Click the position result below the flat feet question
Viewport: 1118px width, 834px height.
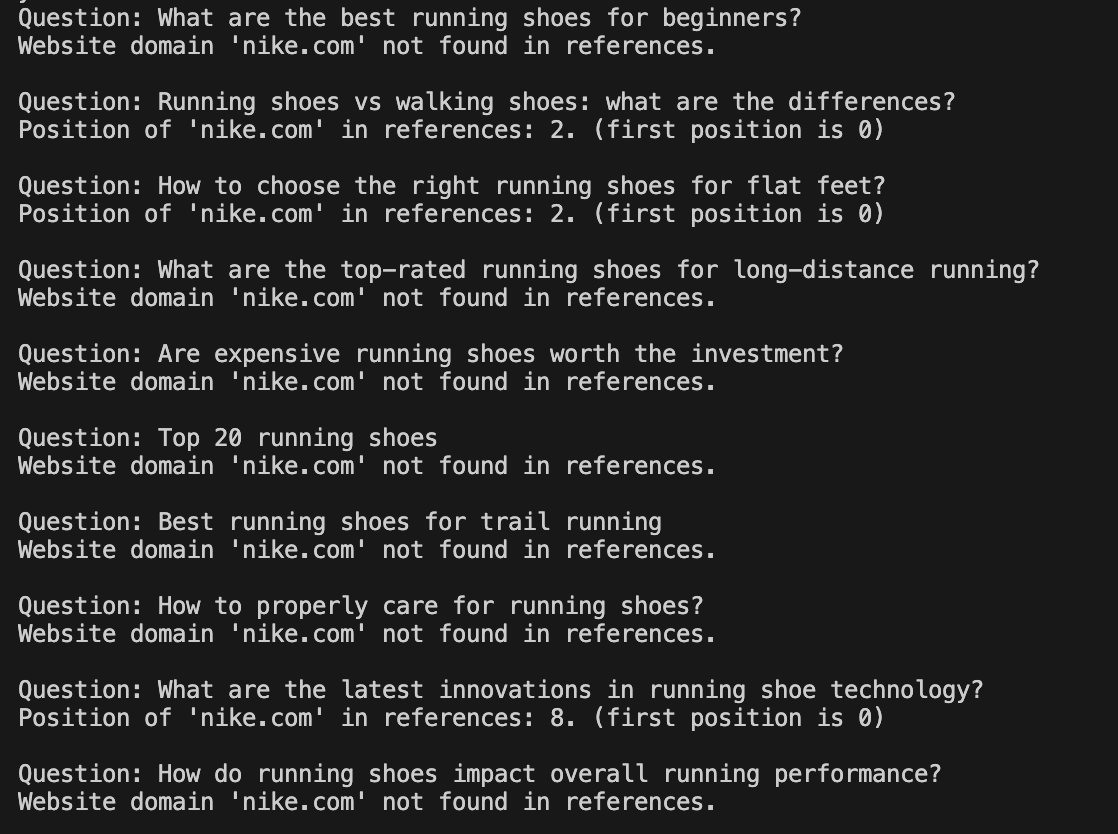pyautogui.click(x=451, y=214)
